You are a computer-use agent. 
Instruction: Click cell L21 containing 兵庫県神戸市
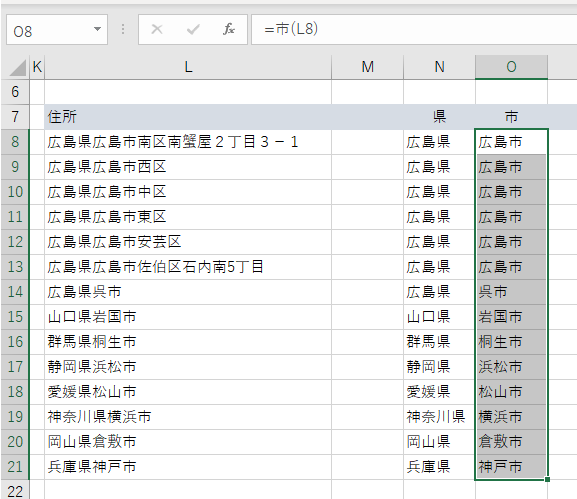(x=188, y=467)
